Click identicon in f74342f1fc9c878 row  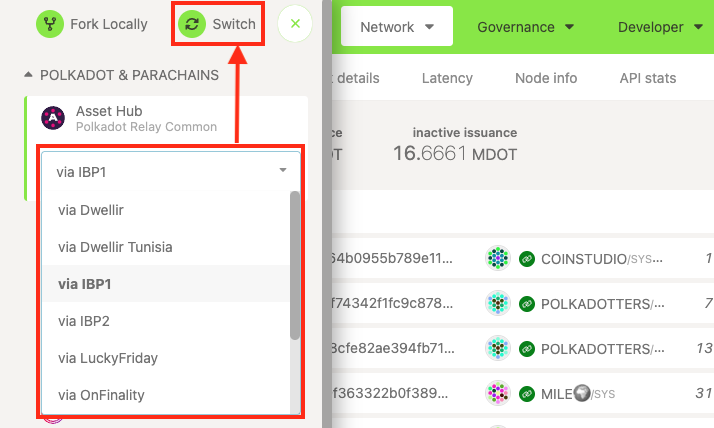[x=498, y=303]
